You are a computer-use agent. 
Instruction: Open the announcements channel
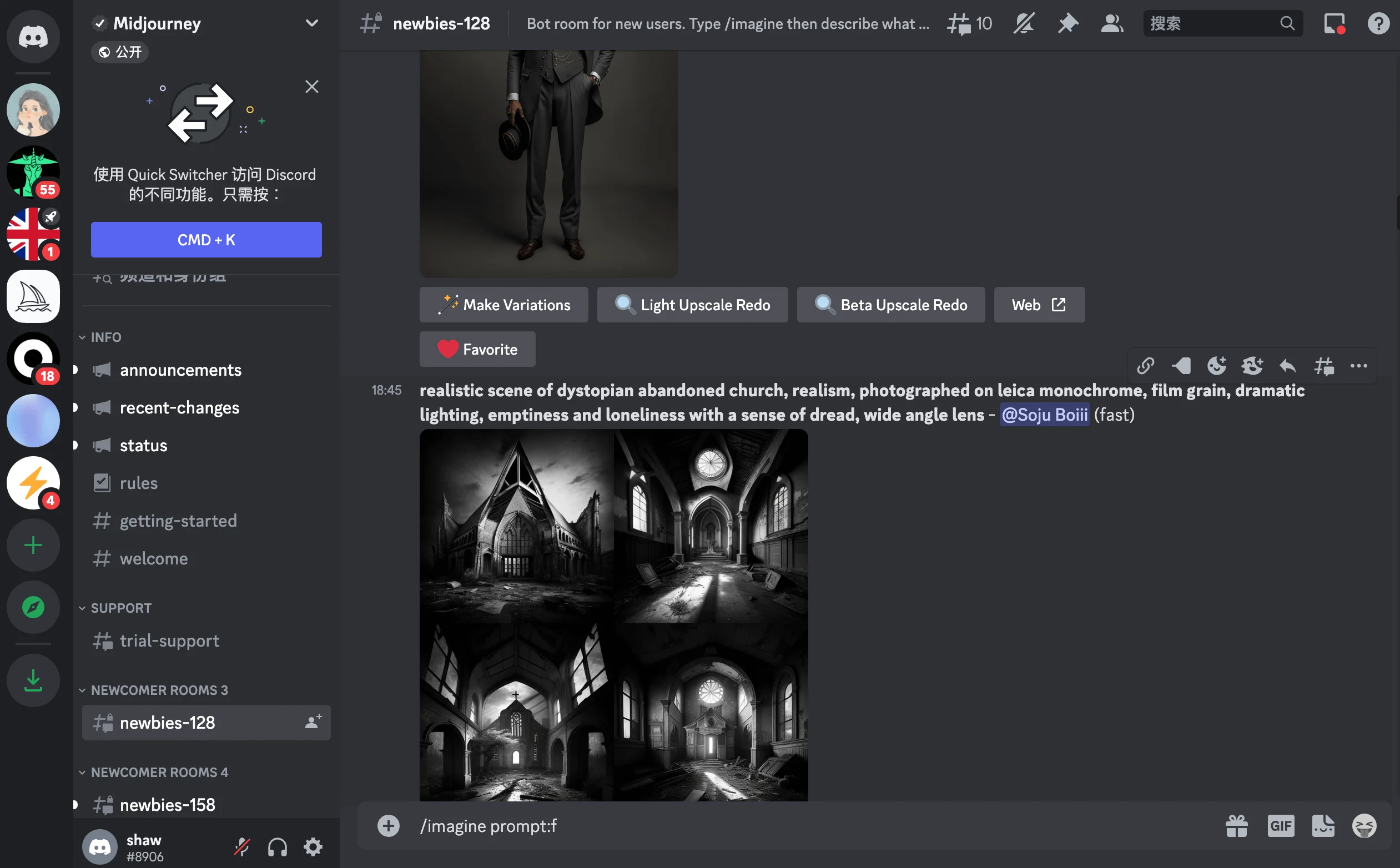[x=180, y=370]
